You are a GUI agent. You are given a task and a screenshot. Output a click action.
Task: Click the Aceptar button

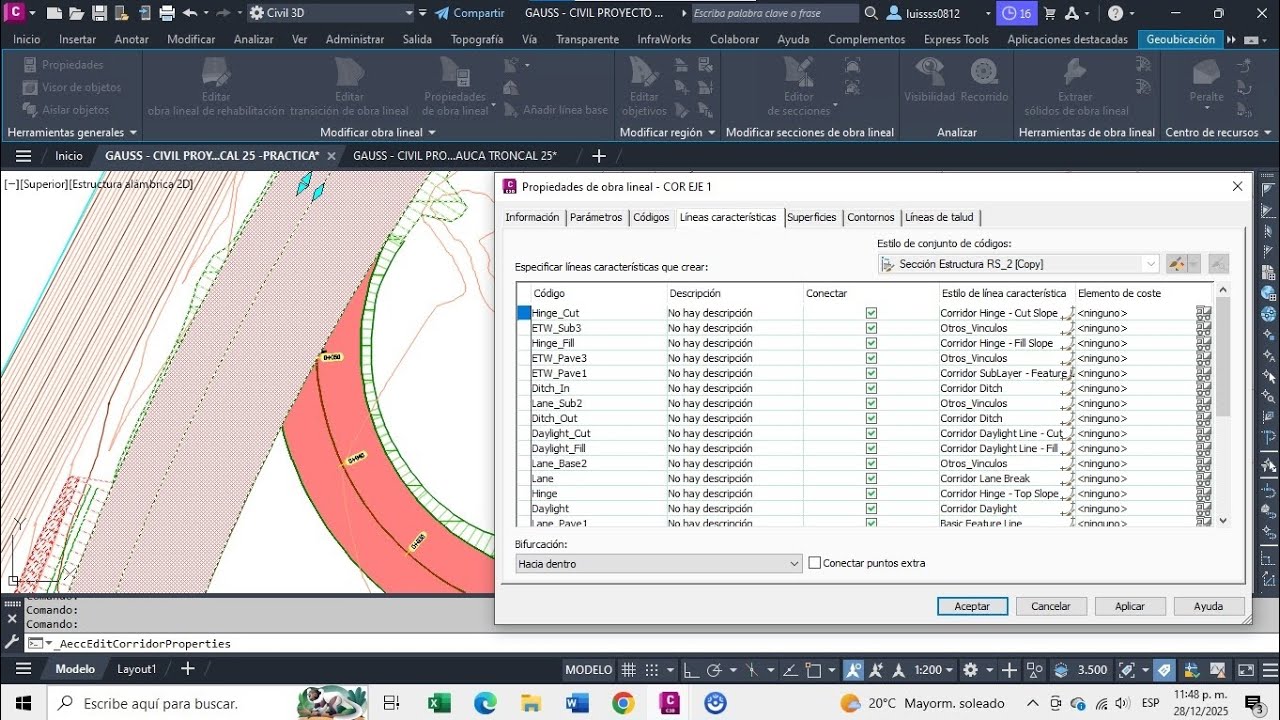[x=972, y=606]
